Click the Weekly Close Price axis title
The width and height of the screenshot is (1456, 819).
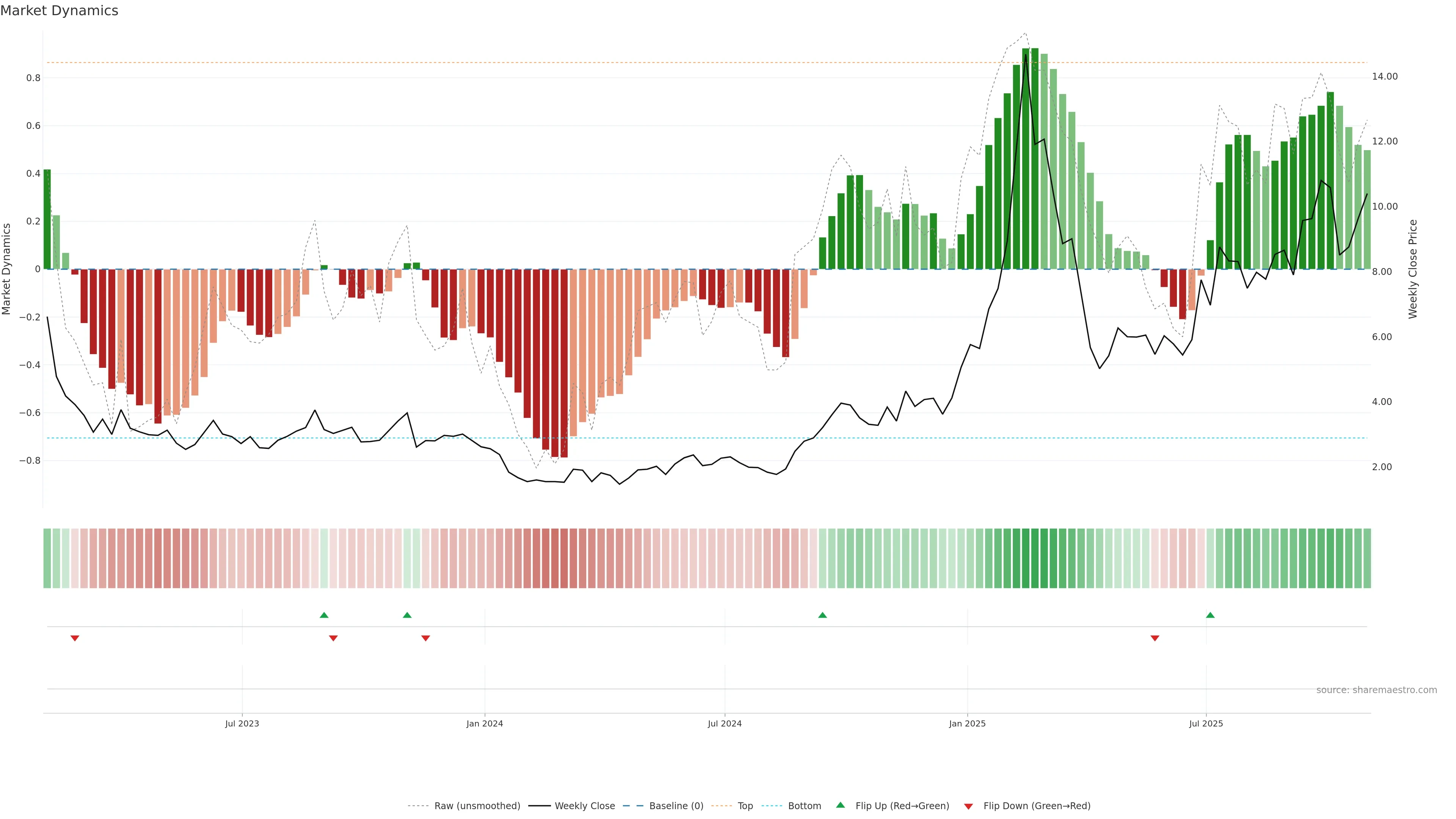click(x=1412, y=269)
